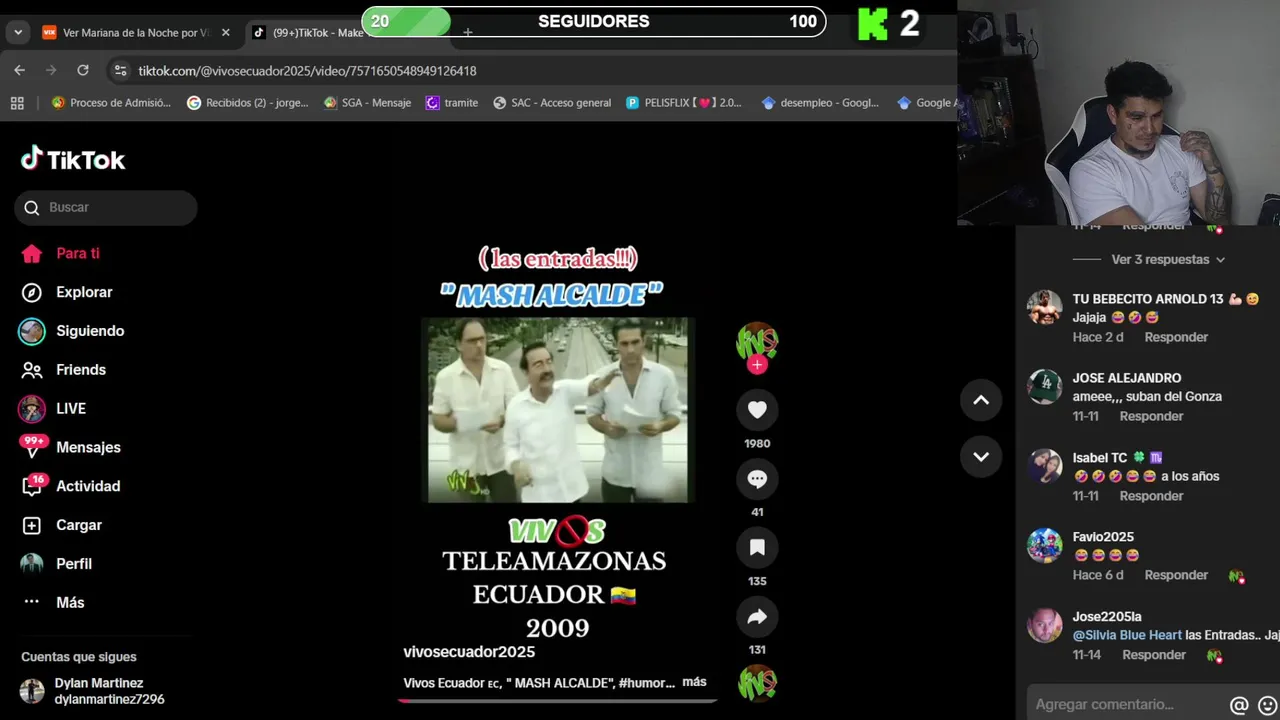Reply to TU BEBECITO ARNOLD 13 comment
Image resolution: width=1280 pixels, height=720 pixels.
(x=1176, y=337)
